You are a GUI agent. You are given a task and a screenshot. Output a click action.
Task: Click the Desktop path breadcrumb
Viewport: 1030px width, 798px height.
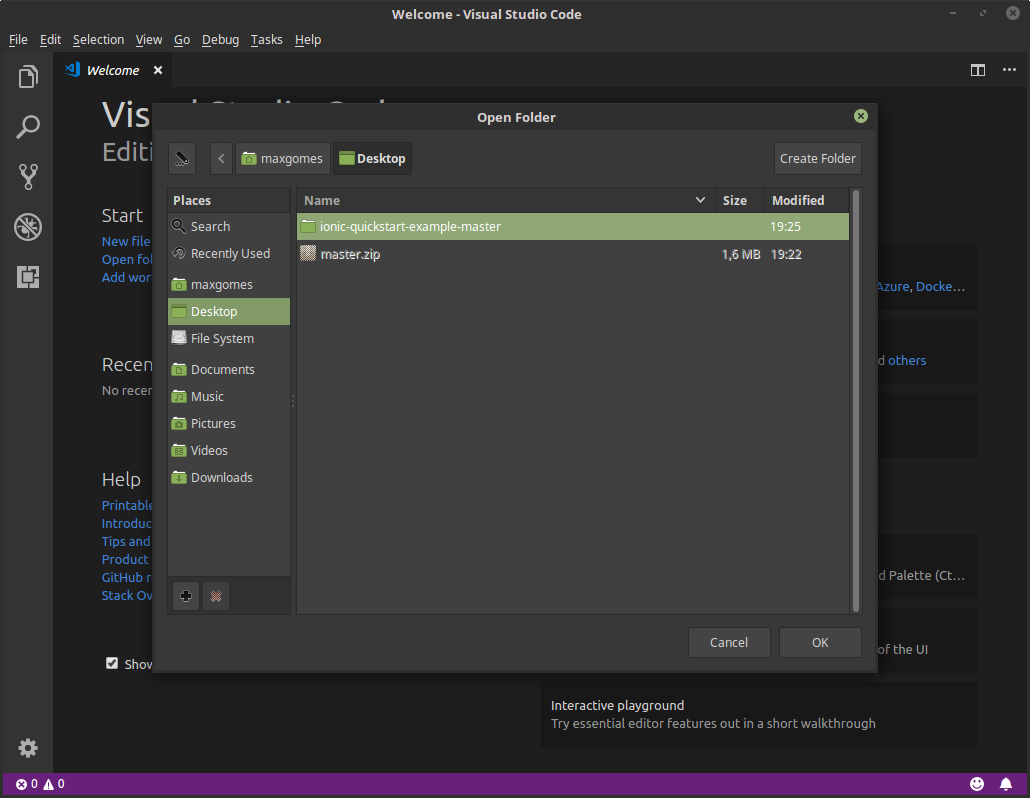point(372,158)
